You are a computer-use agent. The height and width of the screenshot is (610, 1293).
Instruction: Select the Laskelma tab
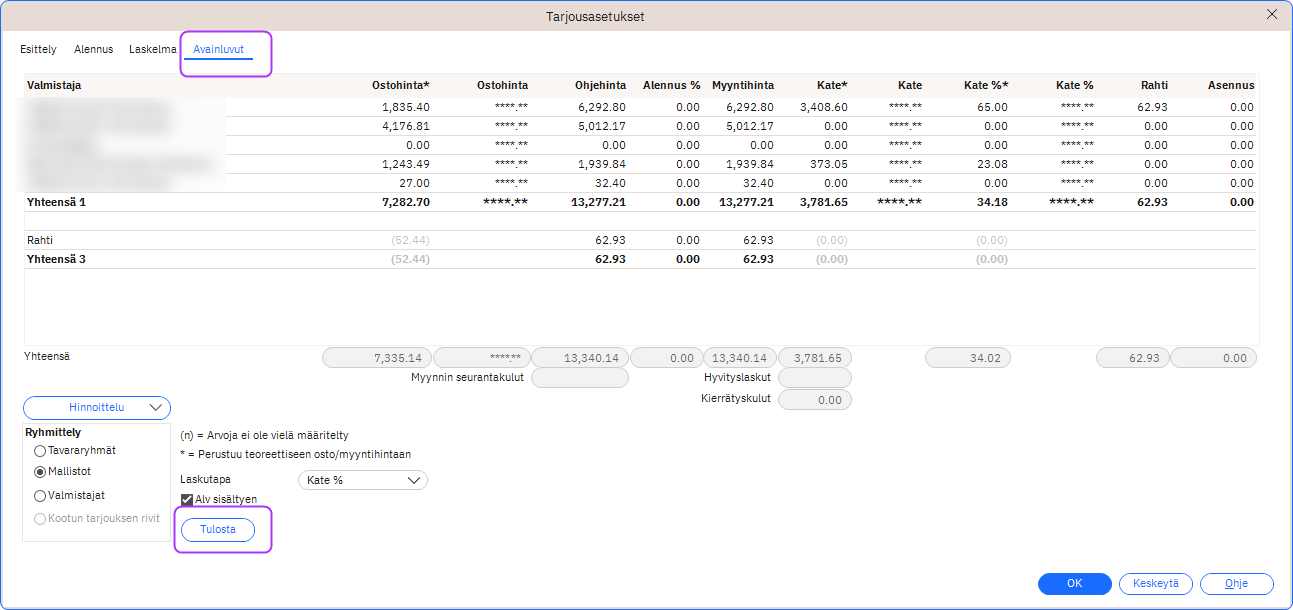152,49
